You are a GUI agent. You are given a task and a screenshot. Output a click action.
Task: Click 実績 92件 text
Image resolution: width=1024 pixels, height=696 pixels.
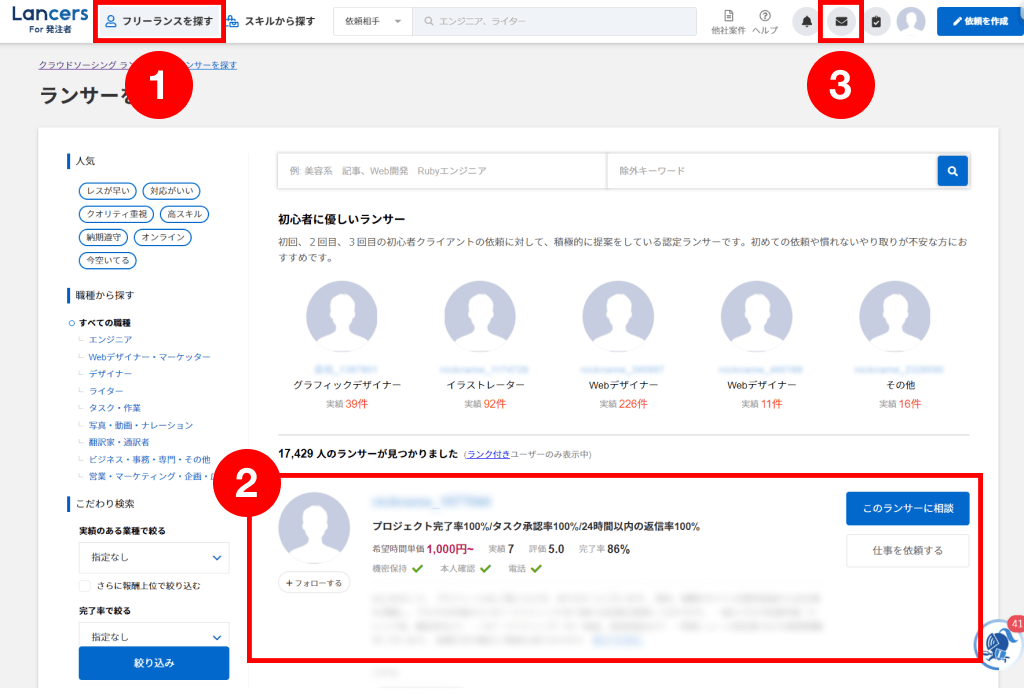tap(485, 404)
